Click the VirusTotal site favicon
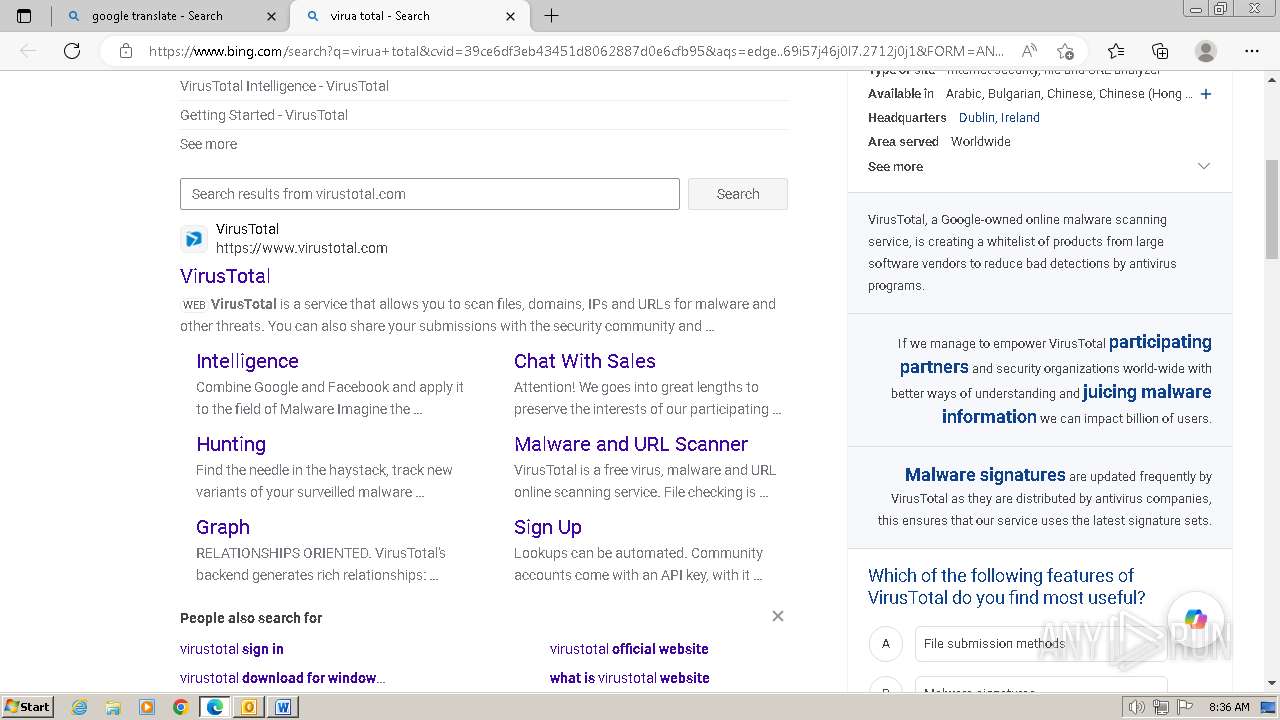The image size is (1280, 720). point(194,239)
